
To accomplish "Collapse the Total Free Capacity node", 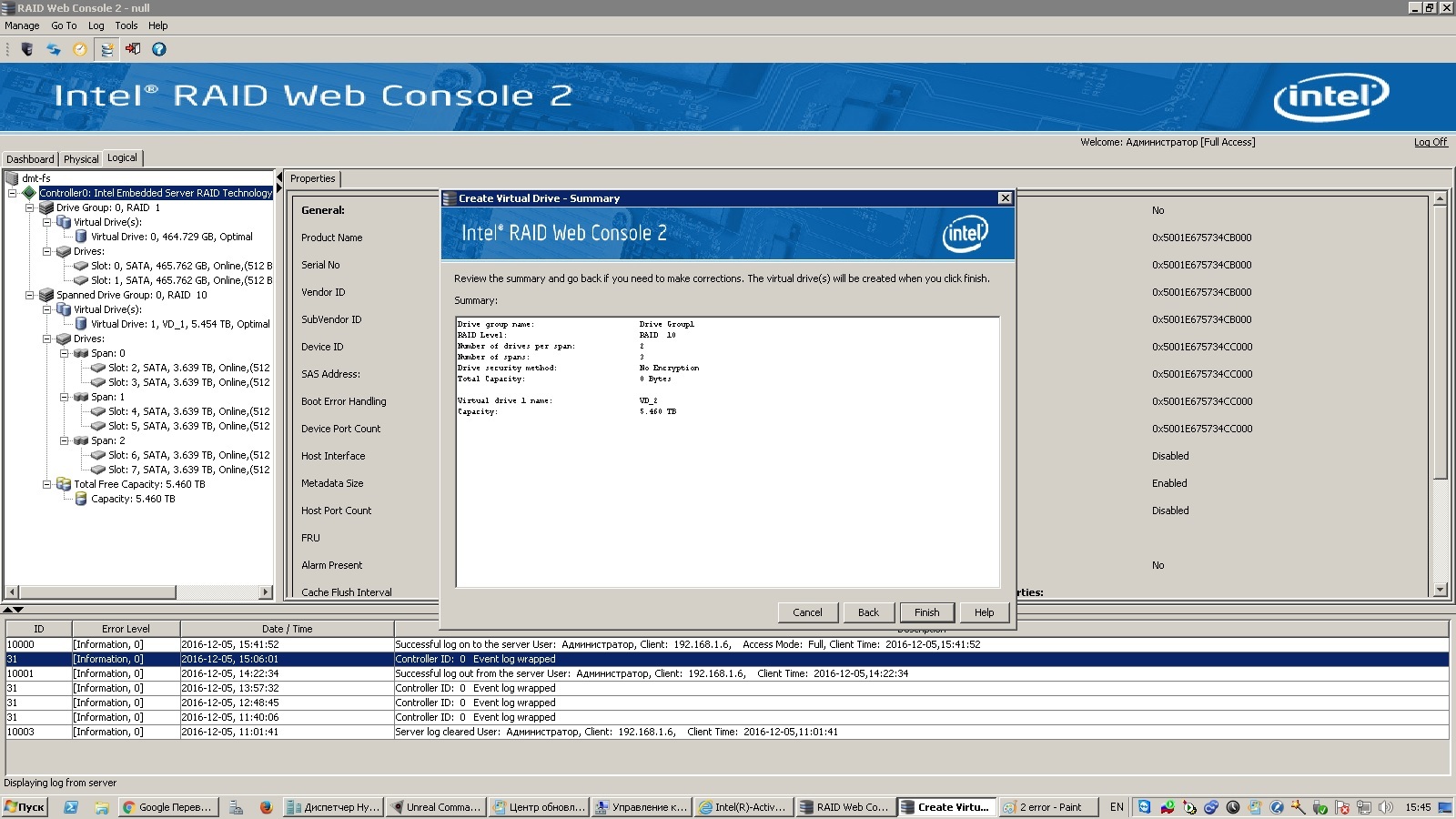I will click(x=46, y=484).
